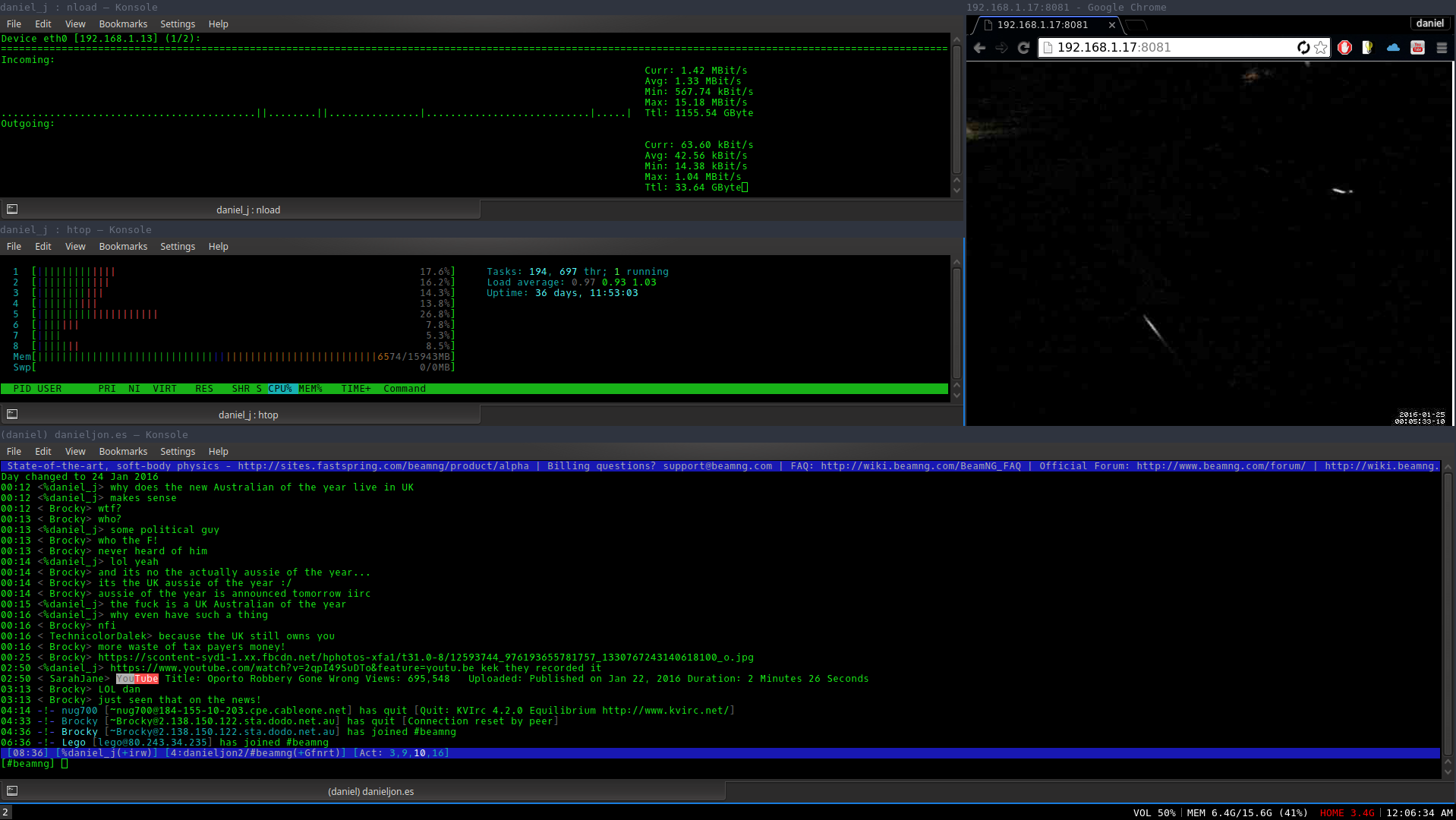The width and height of the screenshot is (1456, 820).
Task: Reload the 192.168.1.17:8081 page
Action: (x=1023, y=48)
